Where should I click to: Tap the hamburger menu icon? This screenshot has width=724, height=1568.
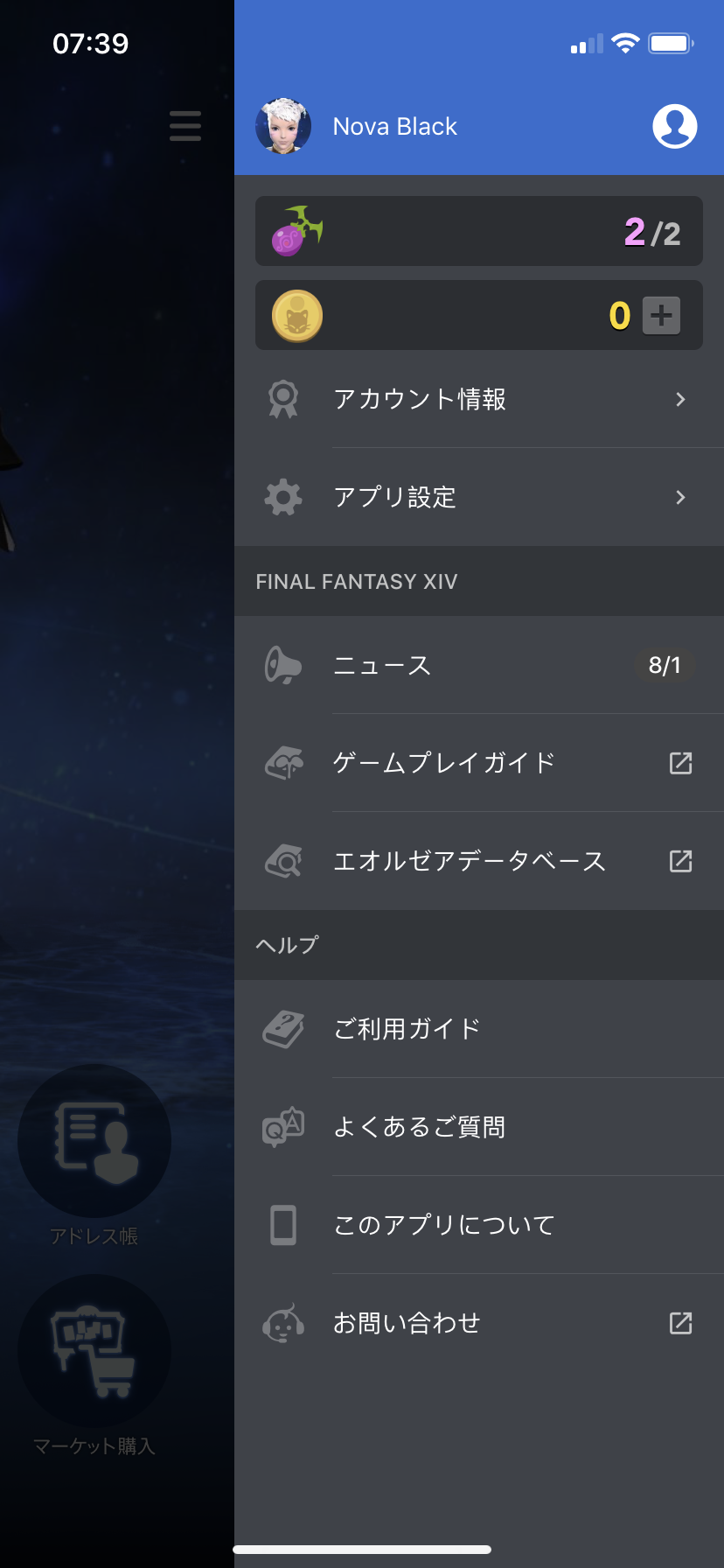click(185, 126)
